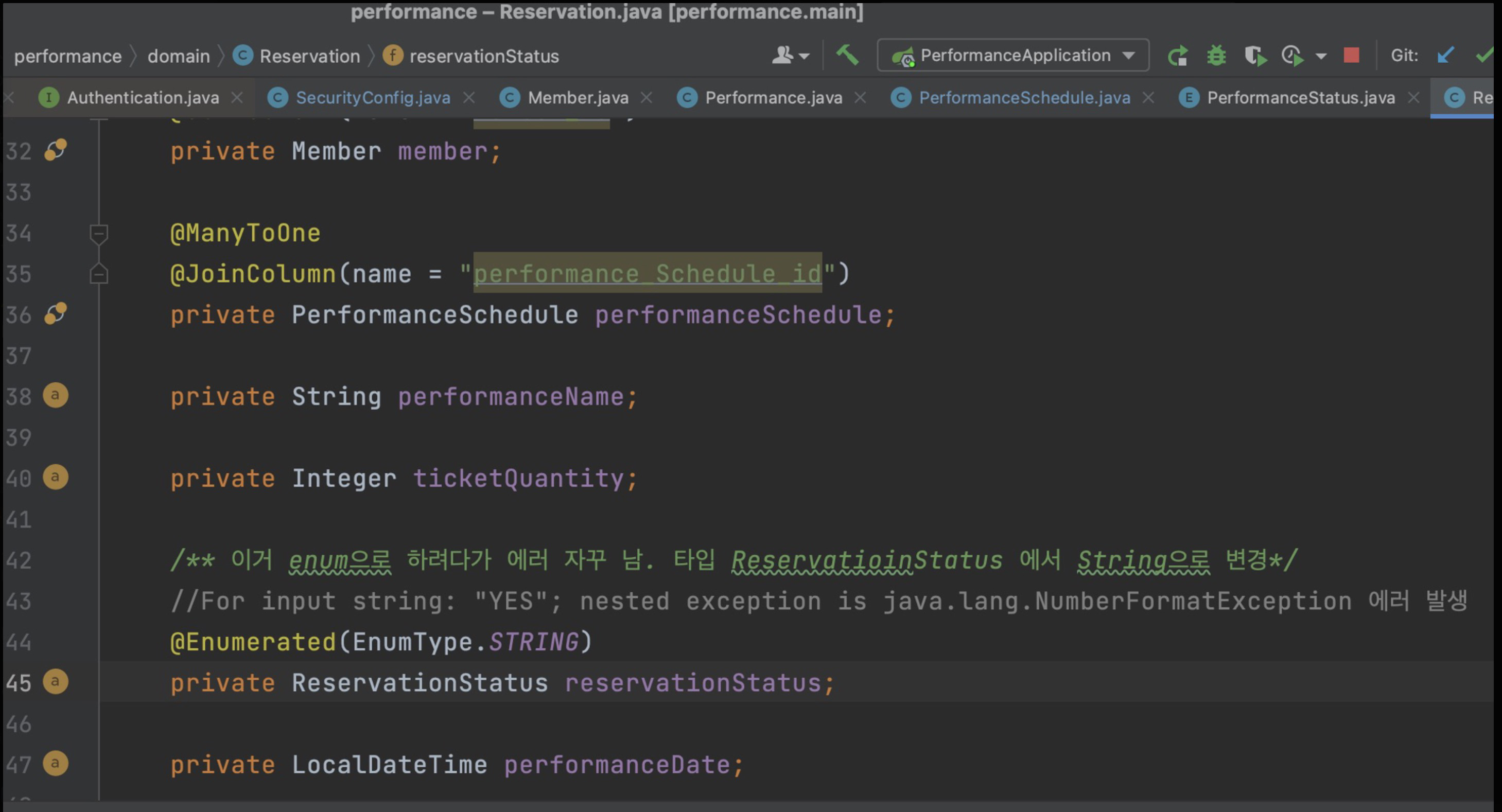Click EnumType.STRING constant
Screen dimensions: 1502x812
(465, 642)
